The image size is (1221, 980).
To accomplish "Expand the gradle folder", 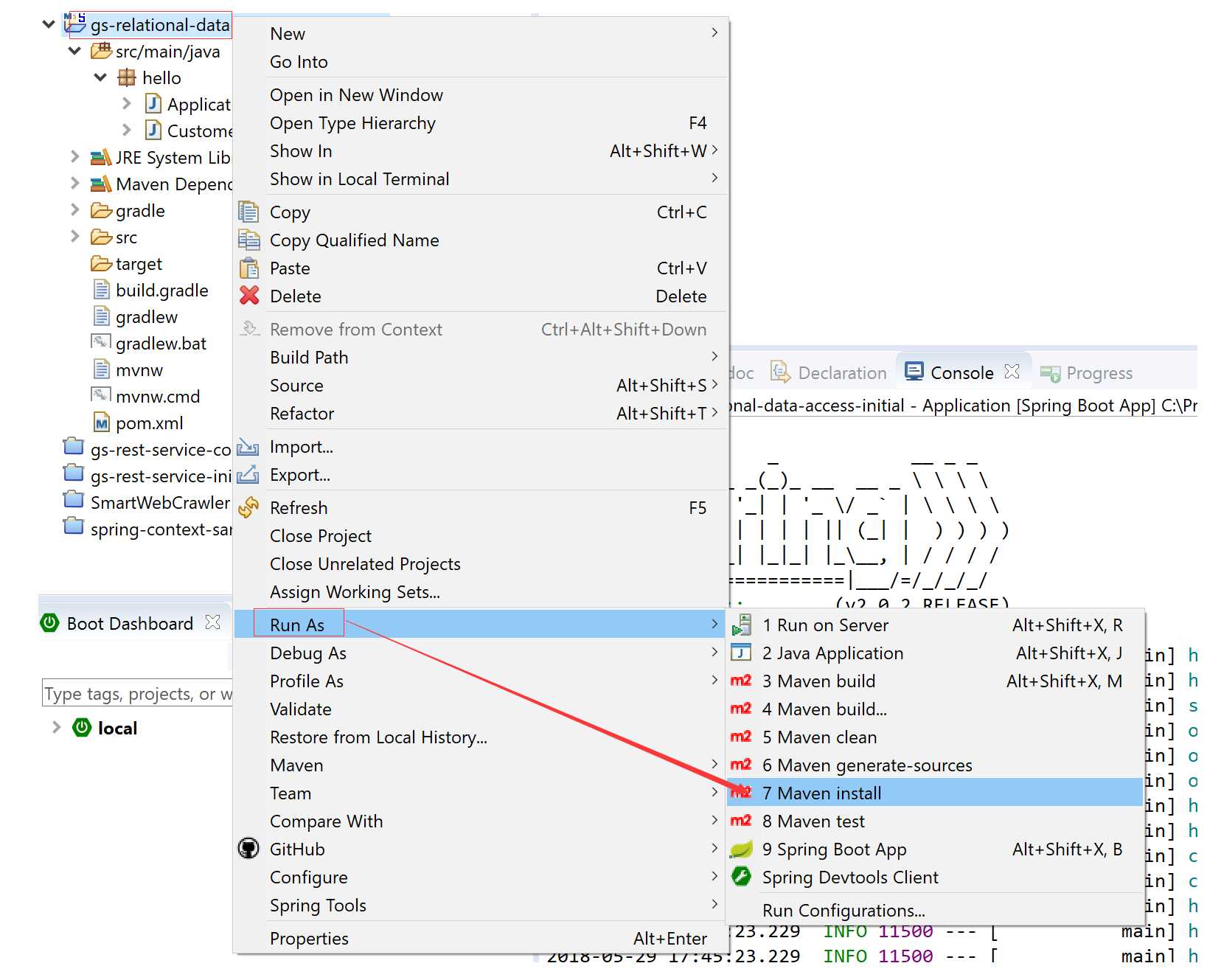I will [x=74, y=210].
